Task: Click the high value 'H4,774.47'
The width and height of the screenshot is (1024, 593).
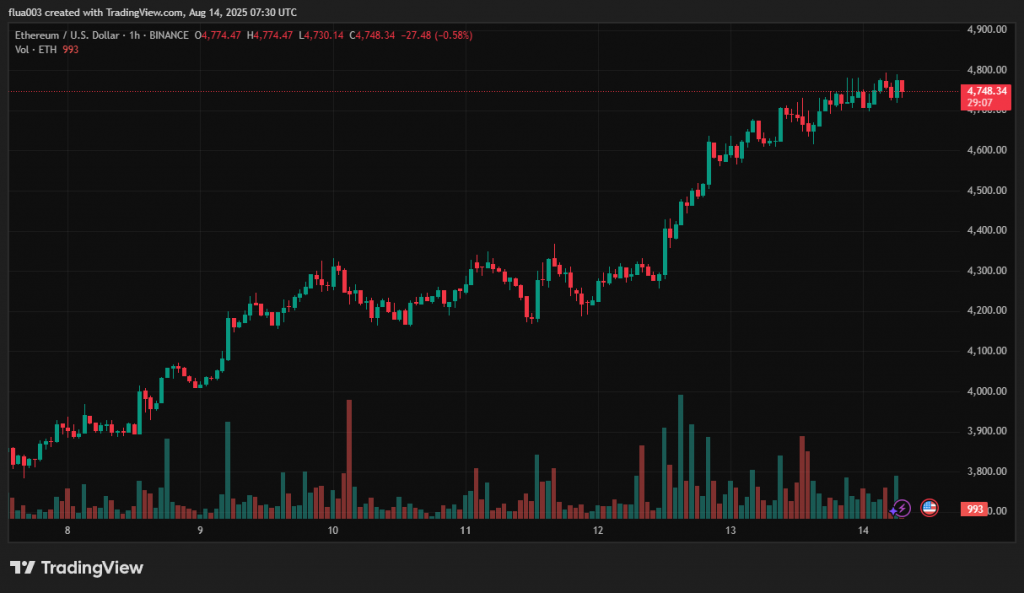Action: pyautogui.click(x=270, y=35)
